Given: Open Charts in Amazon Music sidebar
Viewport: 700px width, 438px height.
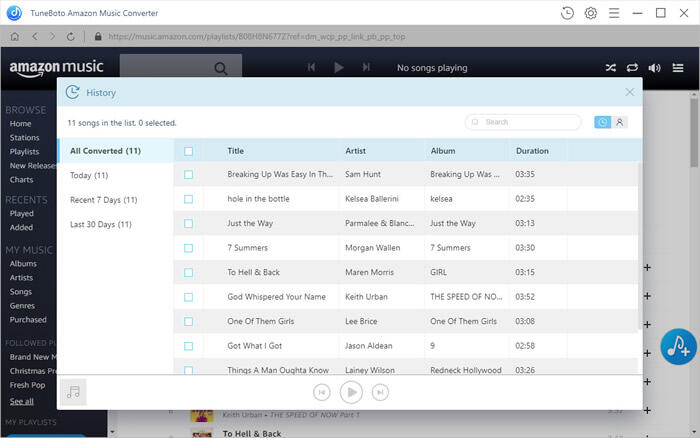Looking at the screenshot, I should click(21, 179).
